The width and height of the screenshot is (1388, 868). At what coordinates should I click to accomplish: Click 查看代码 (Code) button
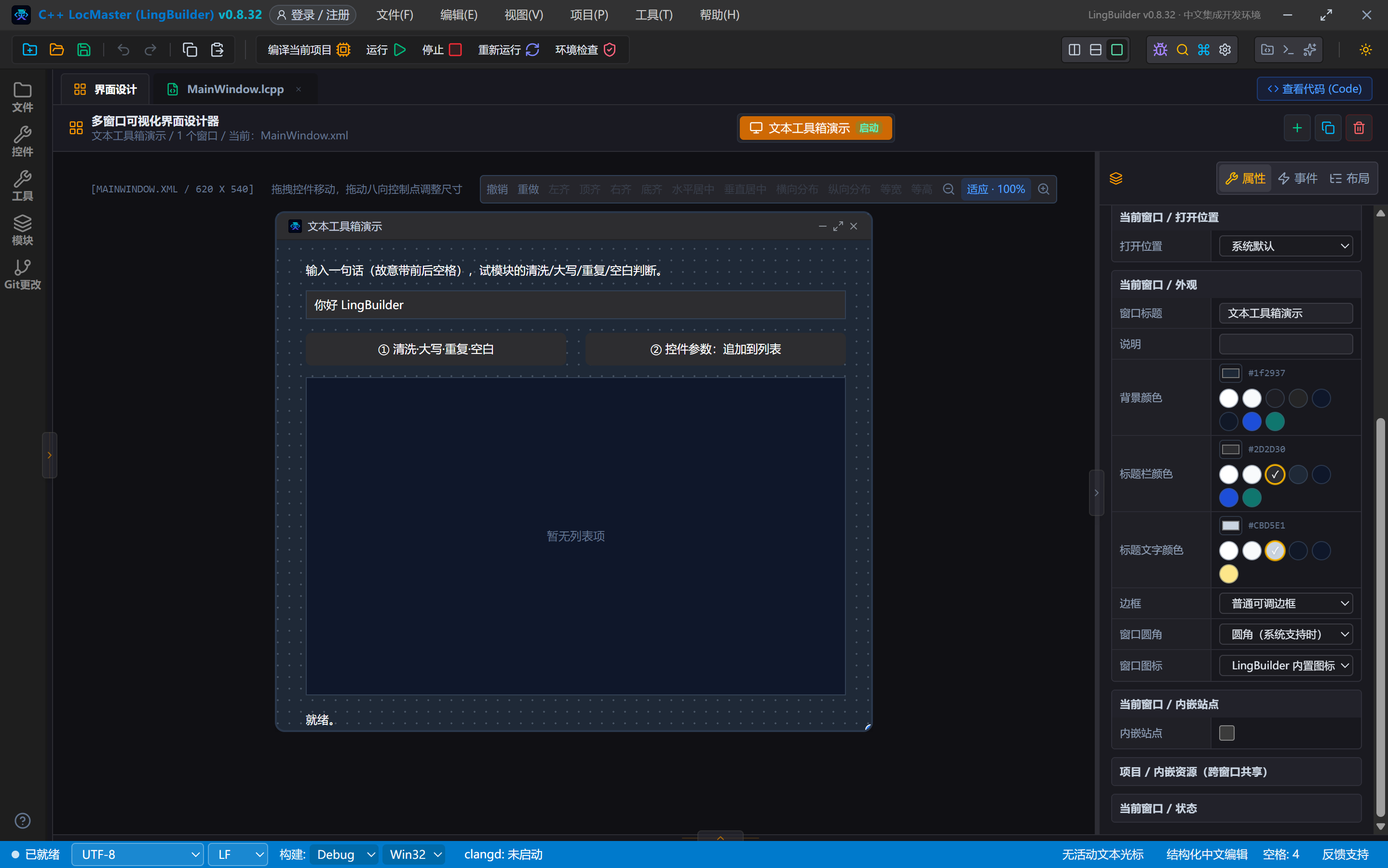[1315, 89]
